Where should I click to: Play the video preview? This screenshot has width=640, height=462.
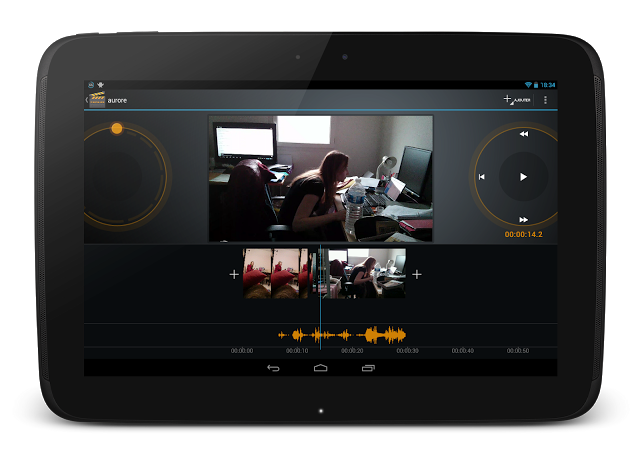523,177
